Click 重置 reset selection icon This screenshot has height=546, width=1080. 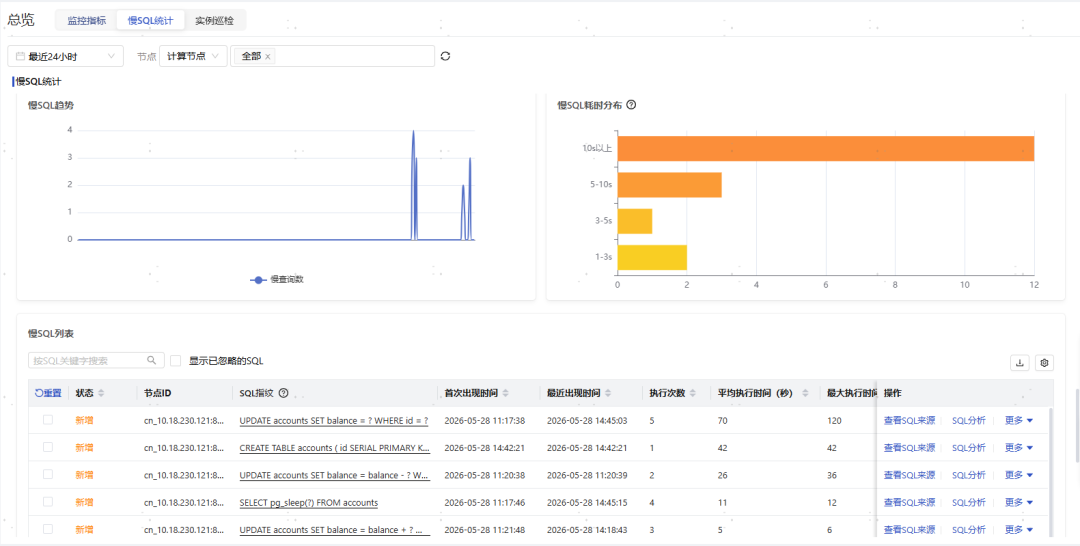click(x=48, y=393)
